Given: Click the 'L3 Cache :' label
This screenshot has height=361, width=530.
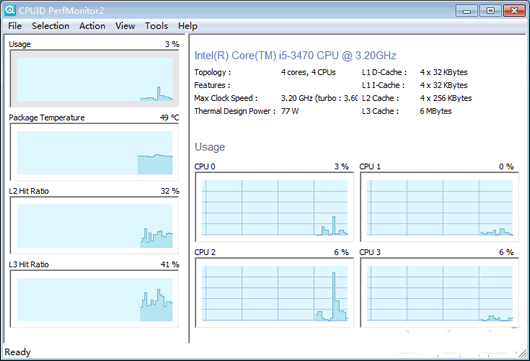Looking at the screenshot, I should point(380,111).
